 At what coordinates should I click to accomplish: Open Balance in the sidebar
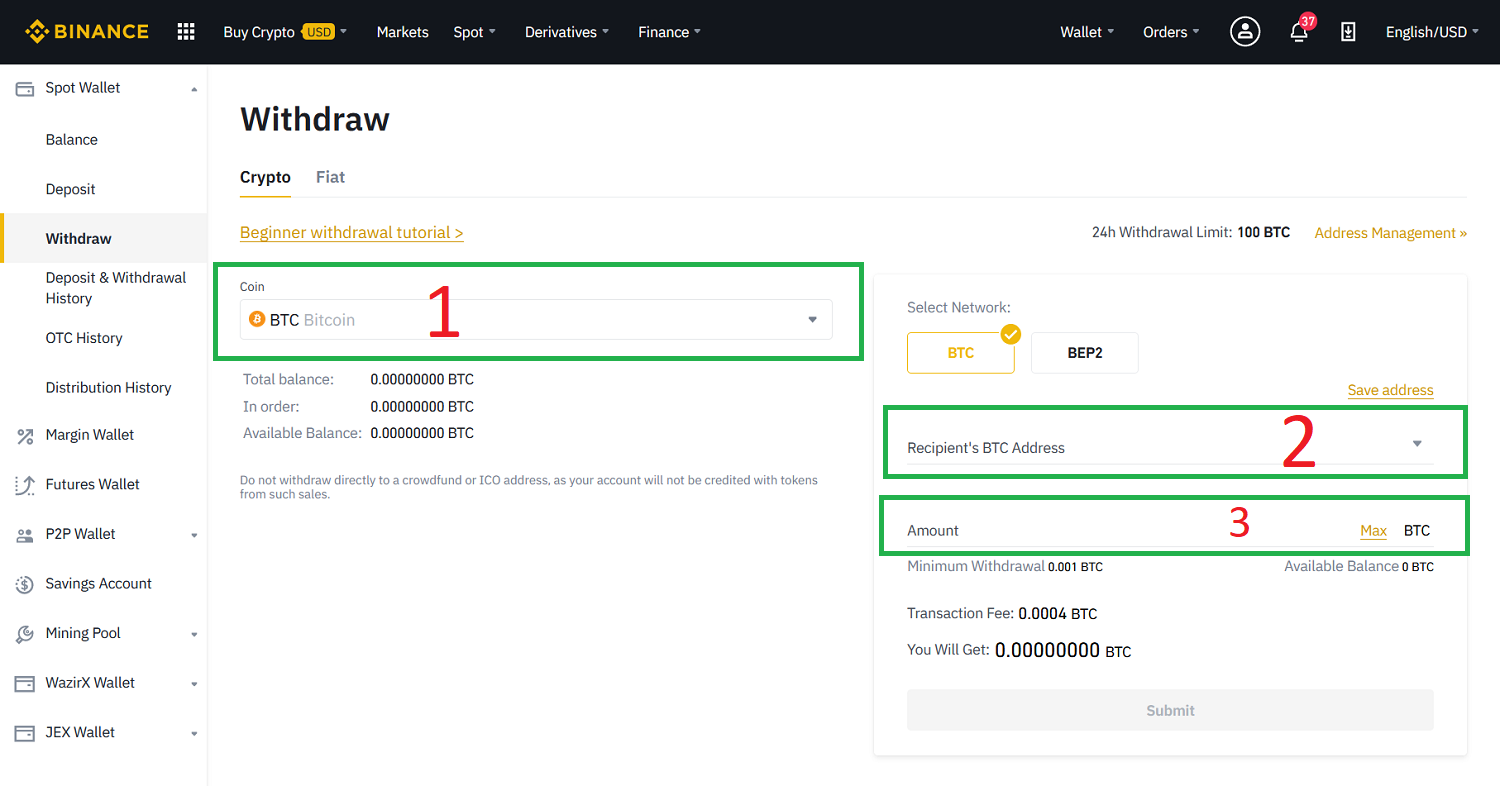[72, 140]
